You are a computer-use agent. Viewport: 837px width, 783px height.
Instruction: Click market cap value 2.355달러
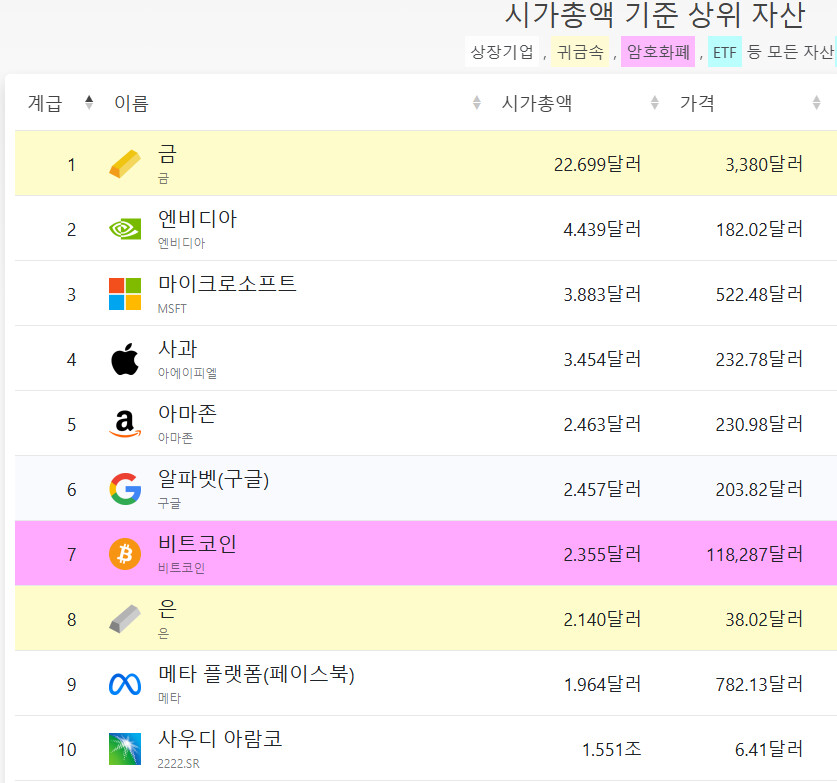coord(602,555)
